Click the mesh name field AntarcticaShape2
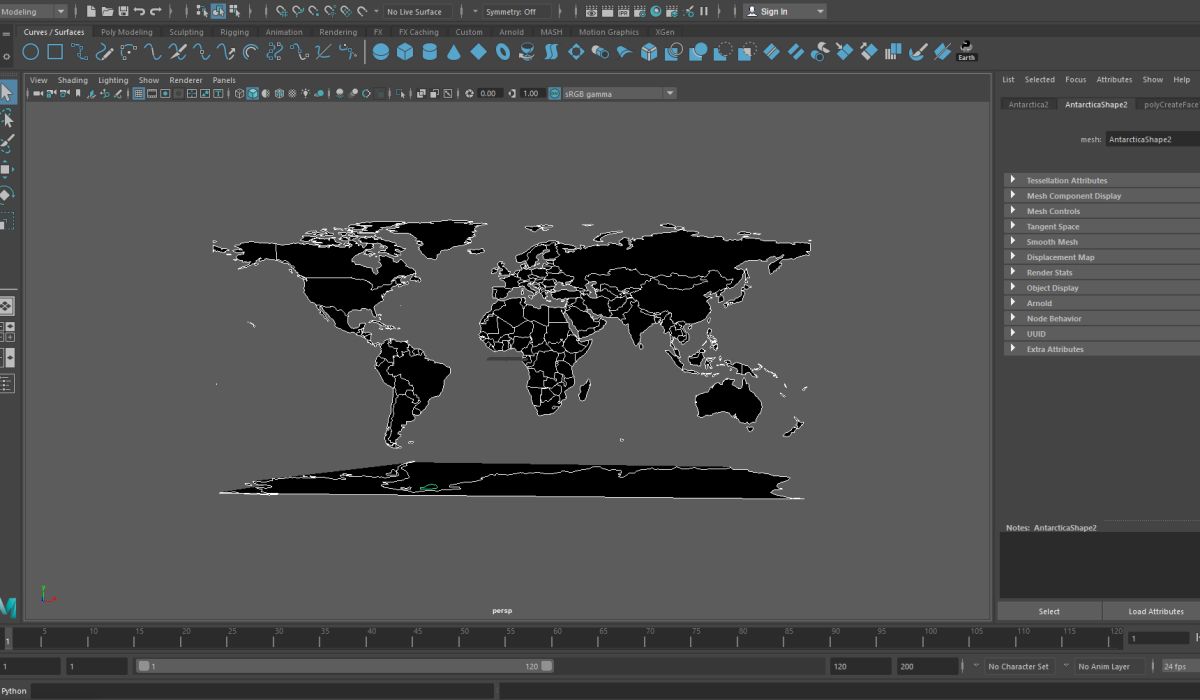The image size is (1200, 700). pos(1150,140)
